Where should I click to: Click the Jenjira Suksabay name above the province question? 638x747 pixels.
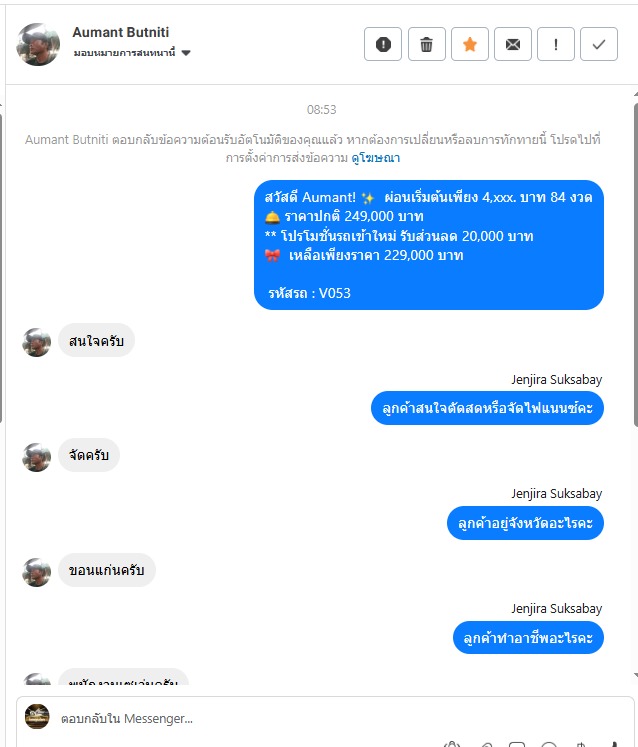click(557, 494)
